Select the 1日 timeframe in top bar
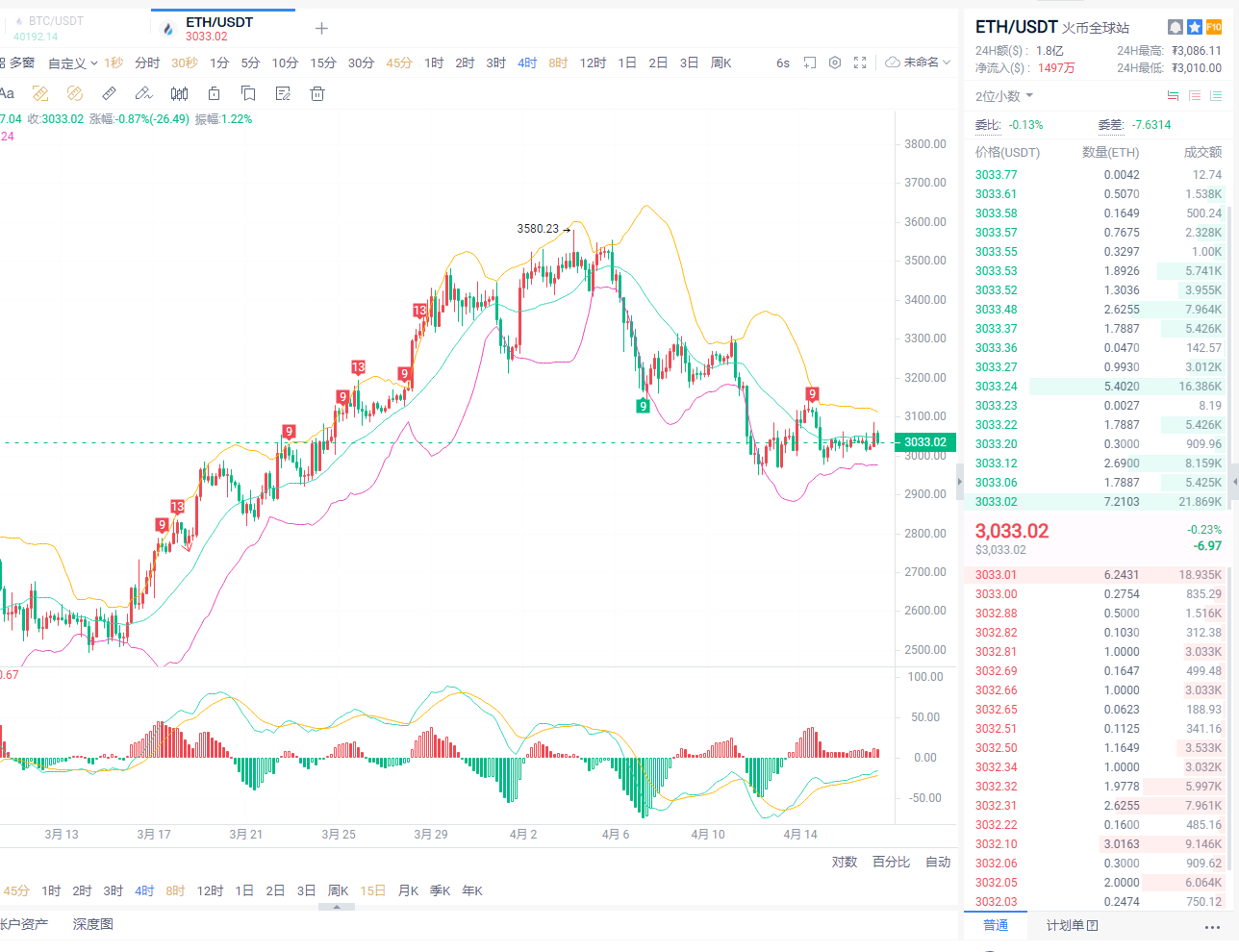1239x952 pixels. click(627, 63)
